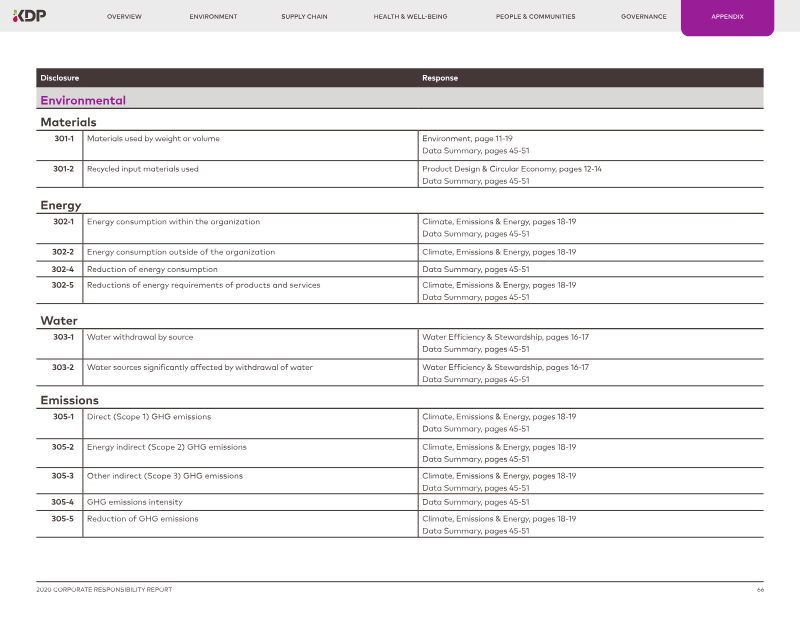Viewport: 800px width, 618px height.
Task: Open the Overview tab
Action: click(x=124, y=17)
